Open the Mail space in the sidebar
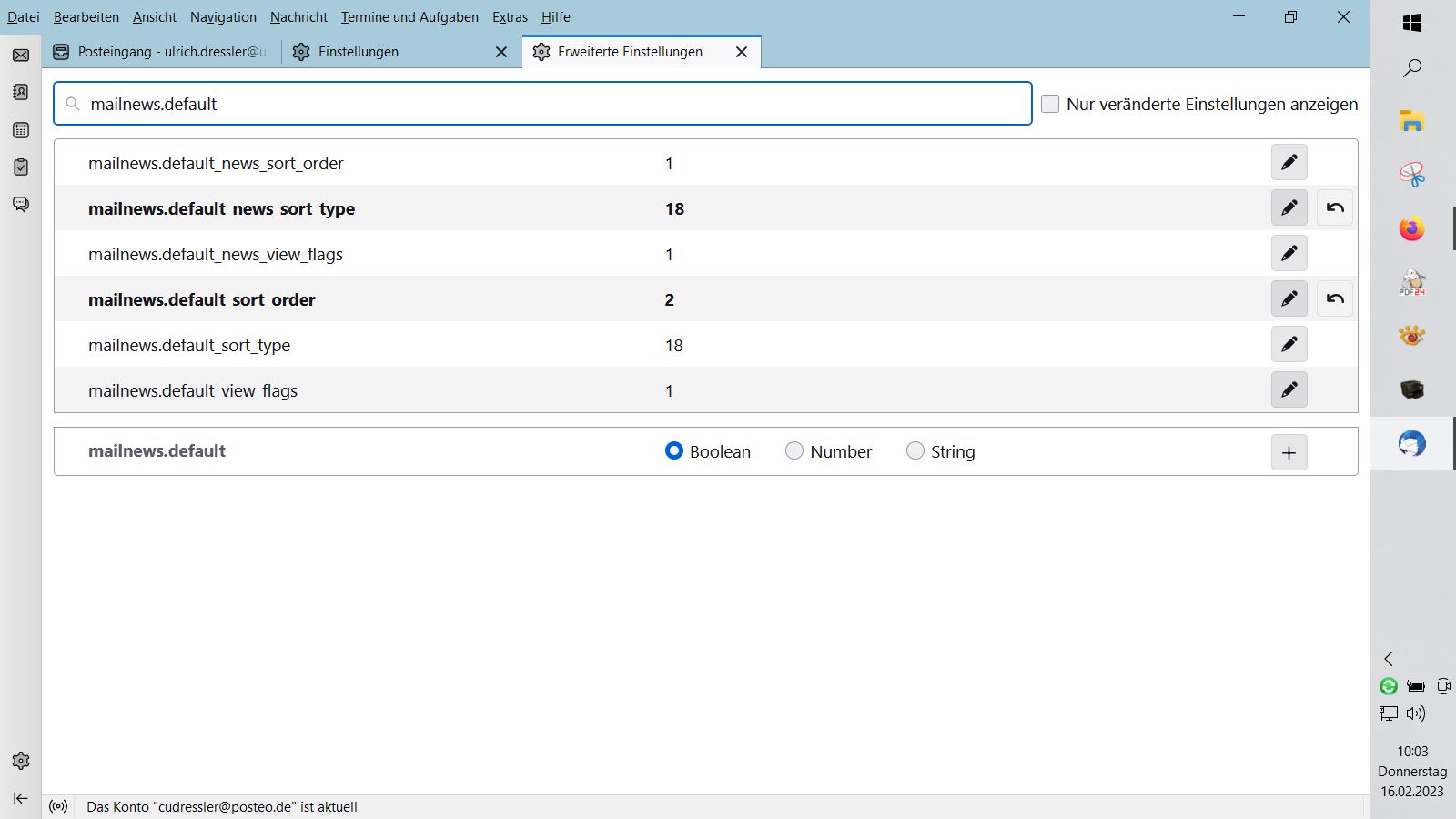This screenshot has height=819, width=1456. coord(21,56)
